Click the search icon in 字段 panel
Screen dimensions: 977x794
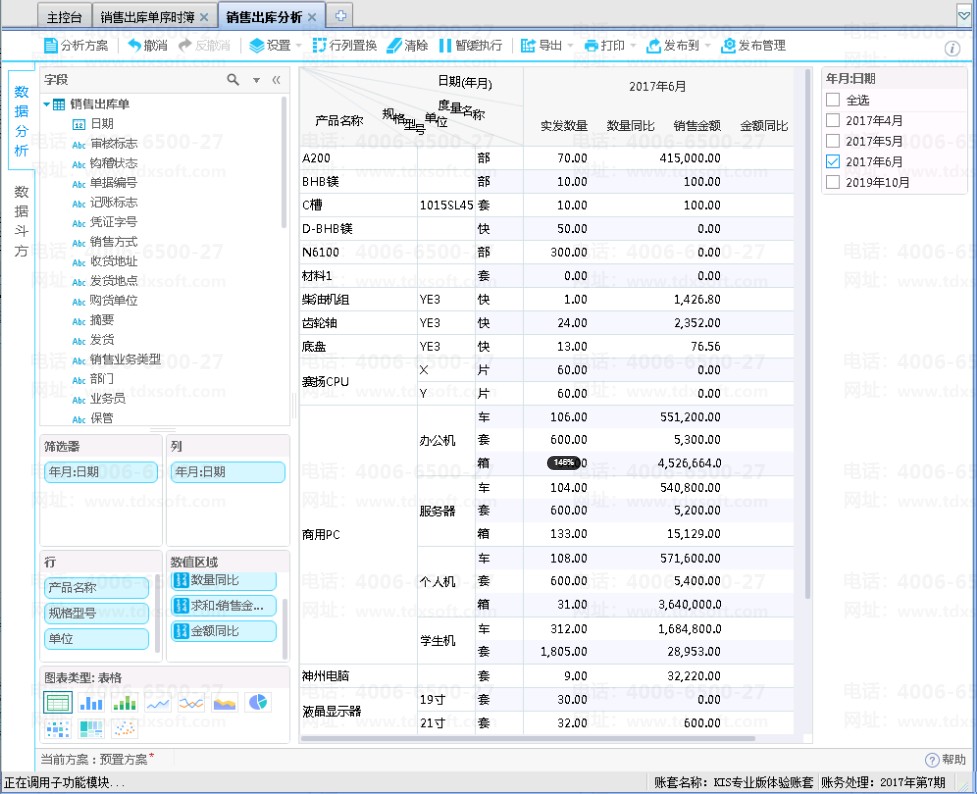point(233,80)
